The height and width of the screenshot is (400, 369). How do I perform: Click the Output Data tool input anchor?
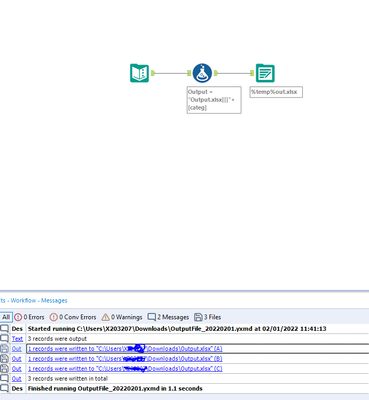tap(252, 73)
